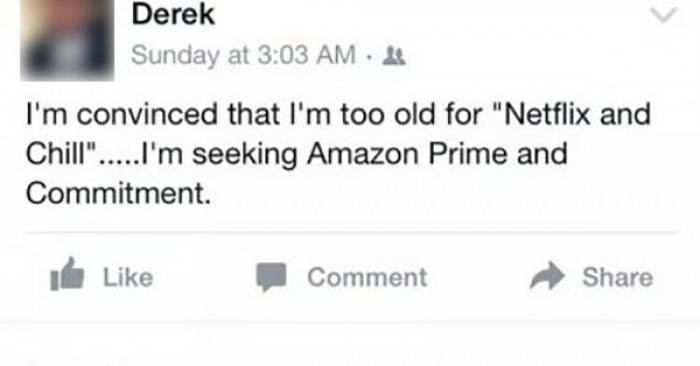Click the dot separator after 3:03 AM
The image size is (700, 366).
point(369,57)
